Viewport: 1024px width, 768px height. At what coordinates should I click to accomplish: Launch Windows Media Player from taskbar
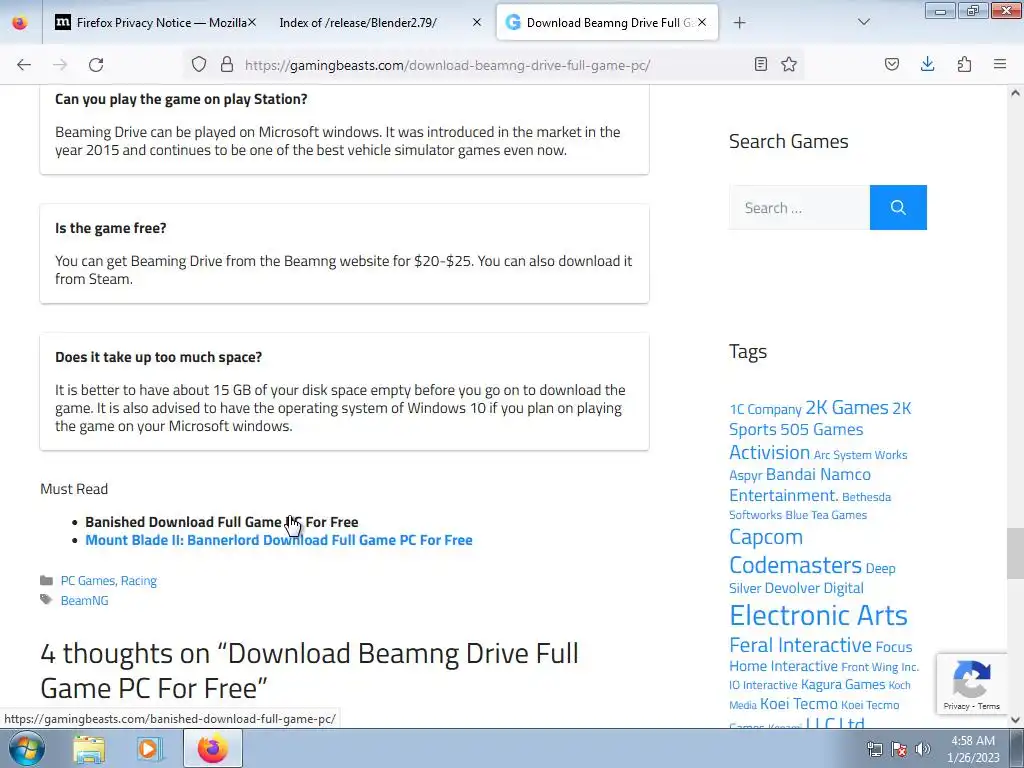pos(150,748)
